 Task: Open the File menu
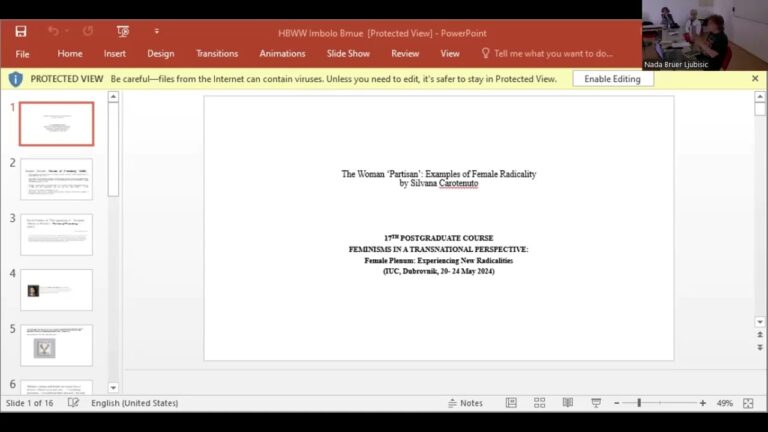(22, 54)
